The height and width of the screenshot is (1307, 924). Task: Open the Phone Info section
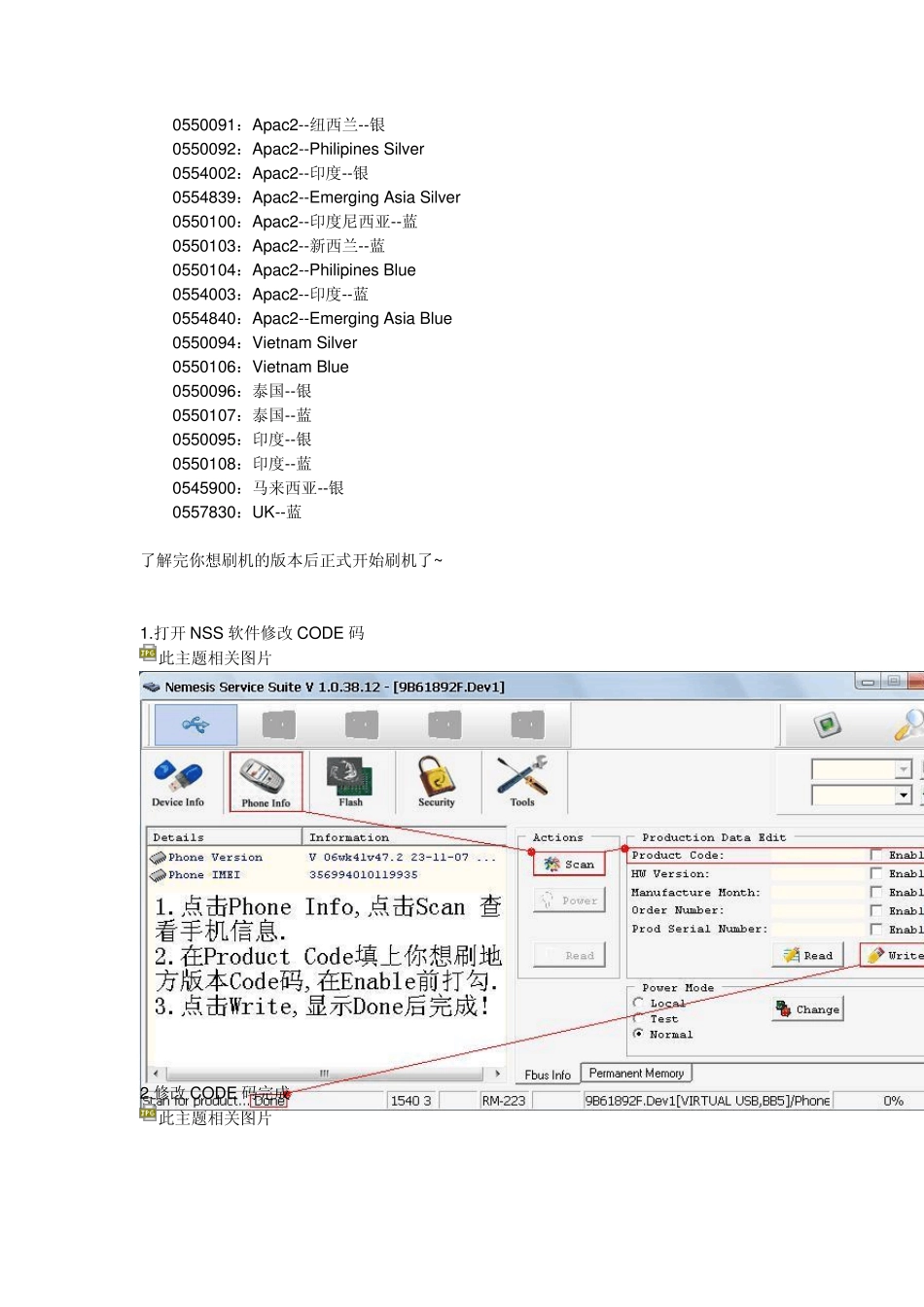point(266,782)
